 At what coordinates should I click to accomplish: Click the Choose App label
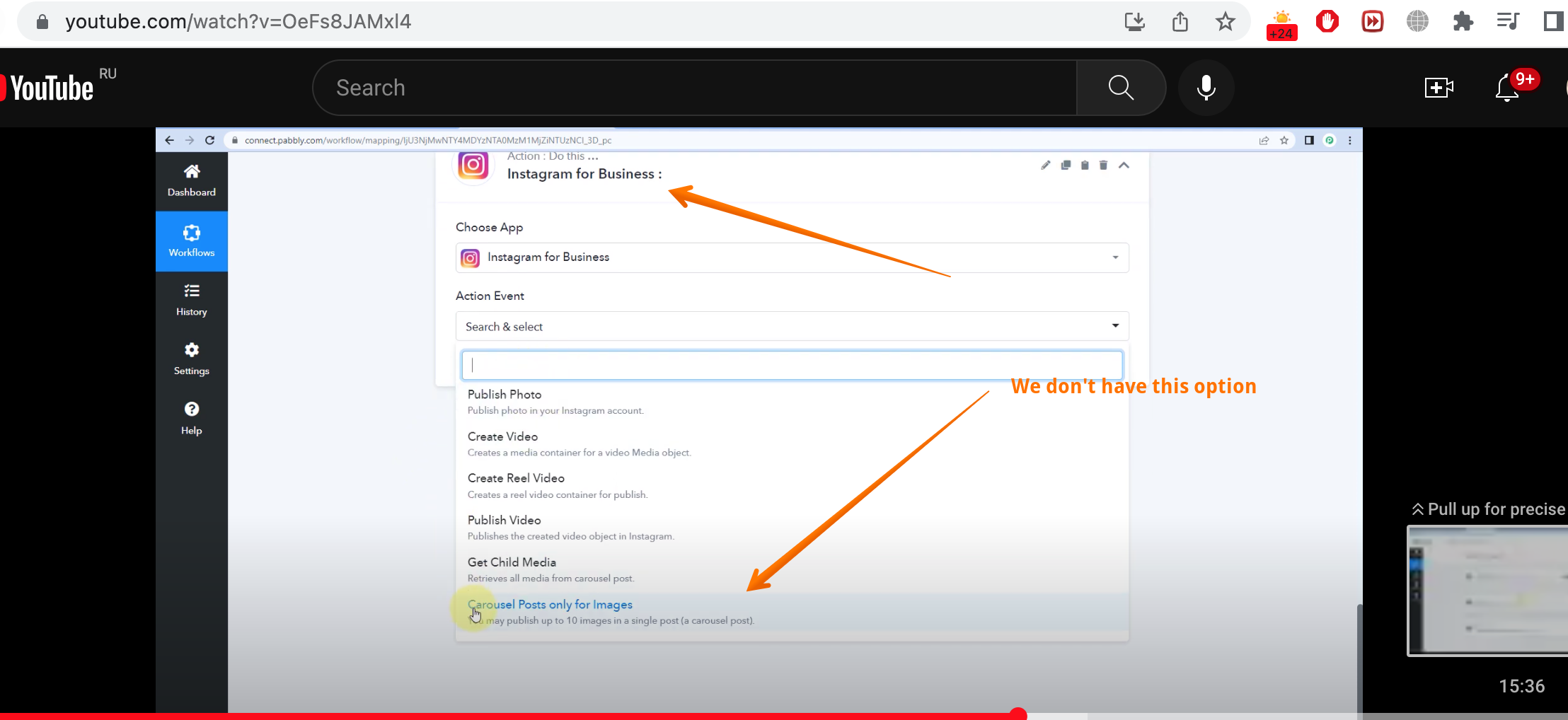[489, 227]
